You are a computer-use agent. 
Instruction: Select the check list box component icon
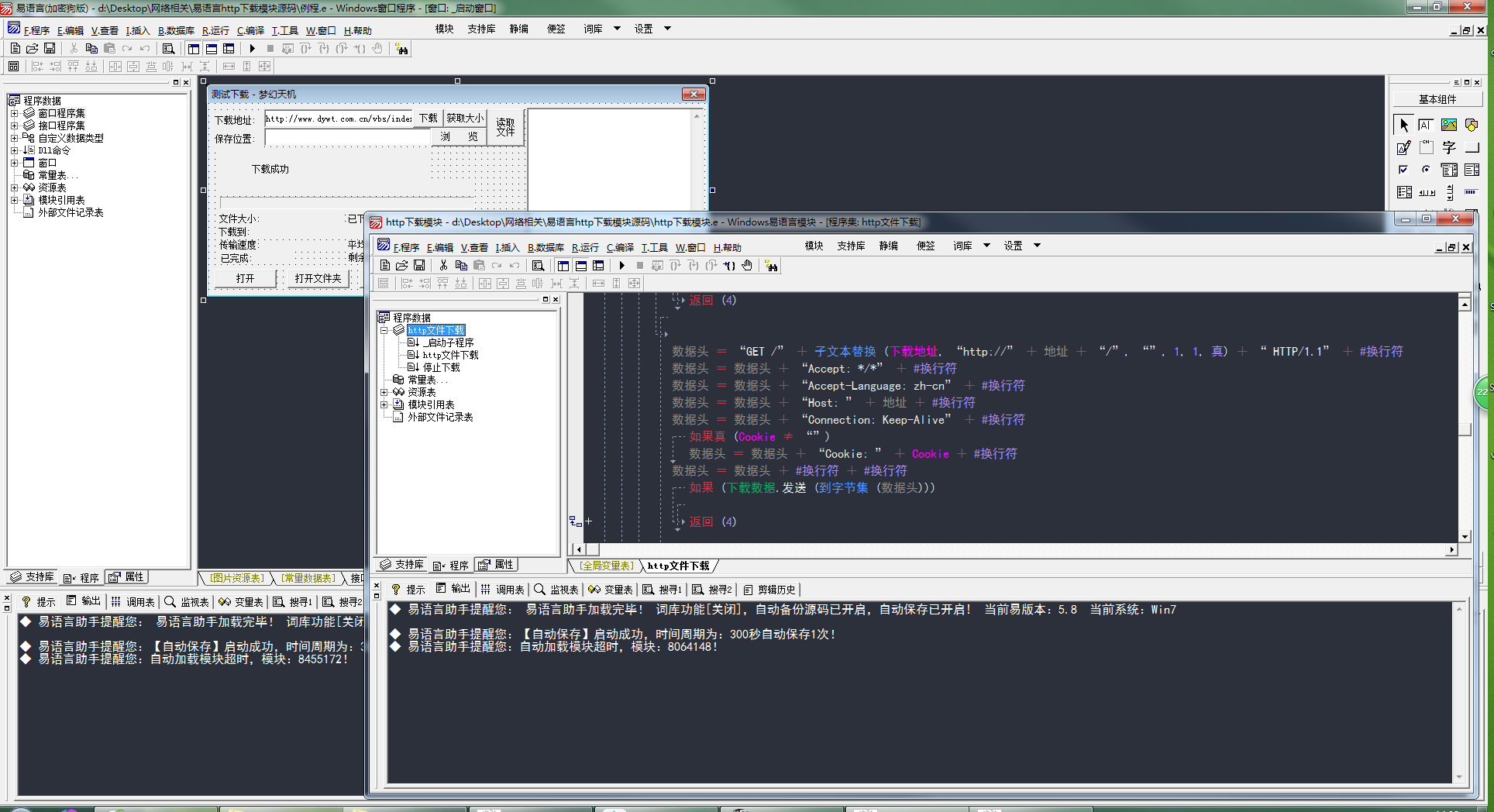click(x=1403, y=192)
